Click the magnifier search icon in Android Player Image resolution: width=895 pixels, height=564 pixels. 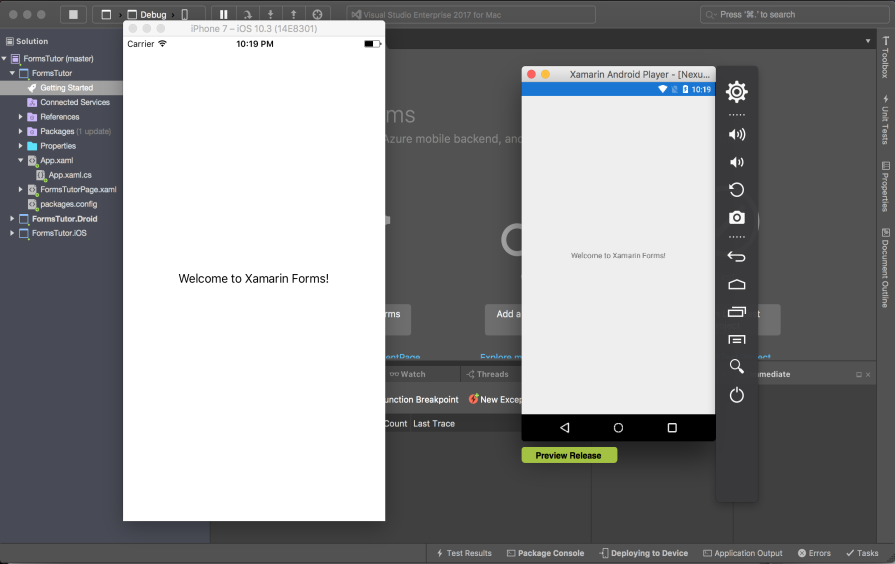(736, 366)
